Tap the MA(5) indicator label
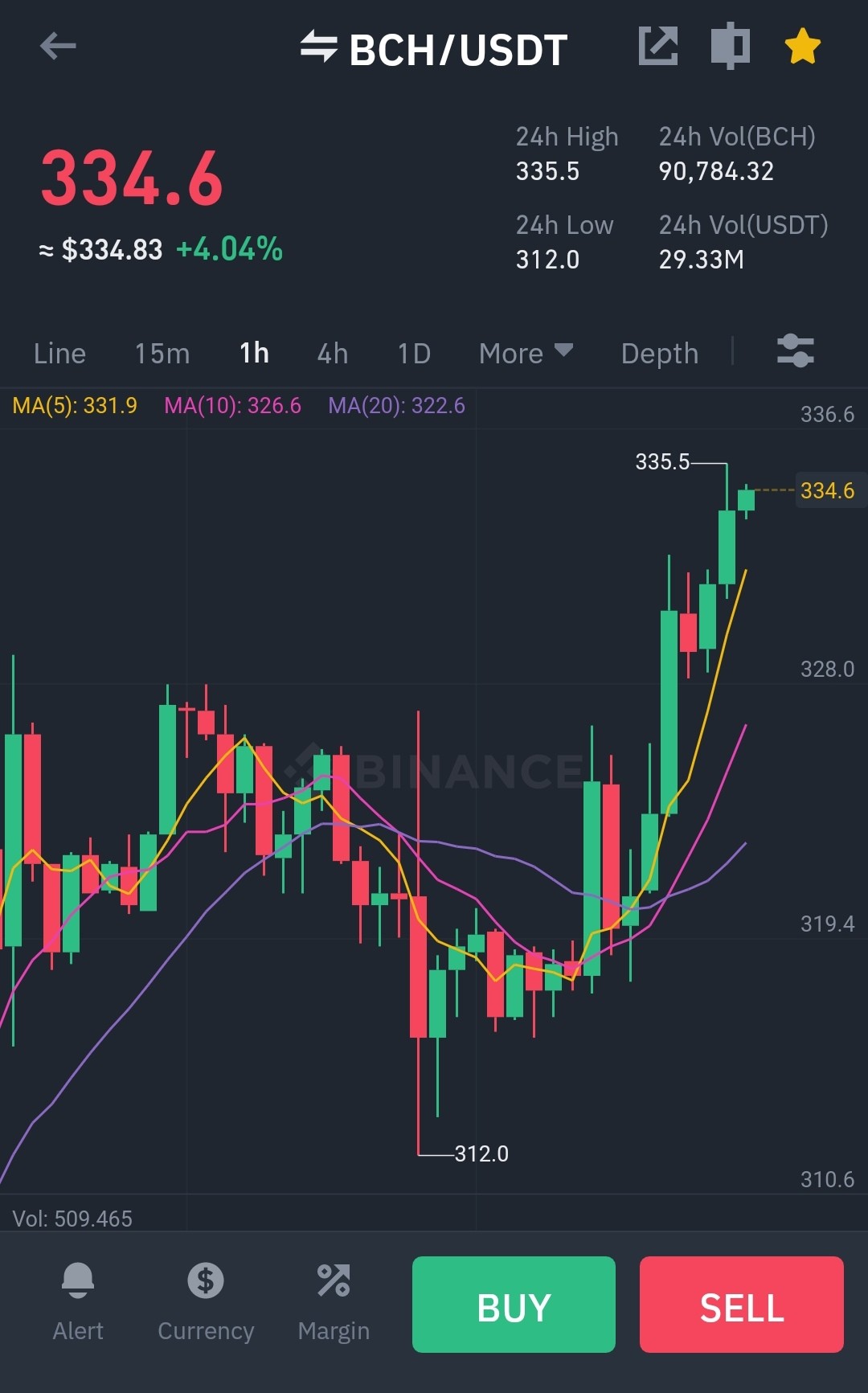Image resolution: width=868 pixels, height=1393 pixels. pos(75,405)
